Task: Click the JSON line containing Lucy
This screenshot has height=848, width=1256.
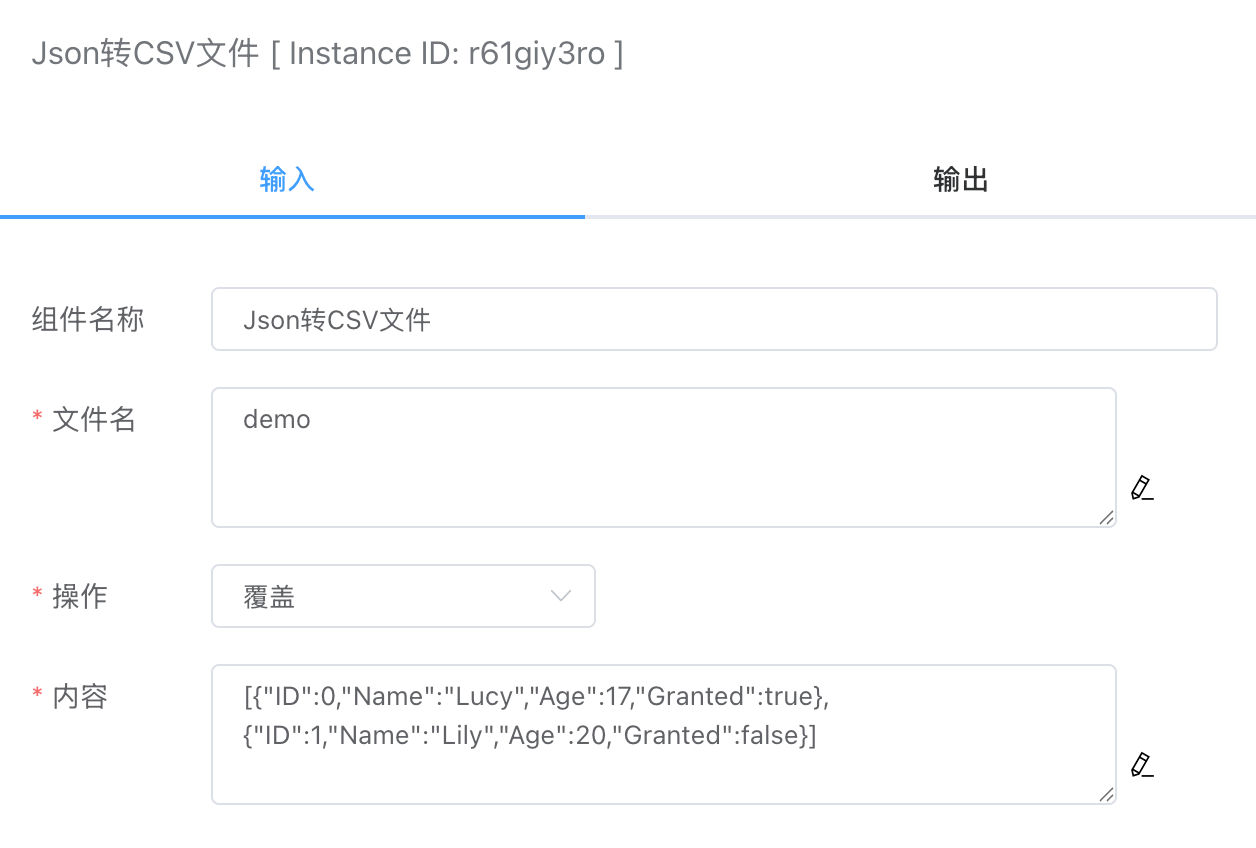Action: [537, 696]
